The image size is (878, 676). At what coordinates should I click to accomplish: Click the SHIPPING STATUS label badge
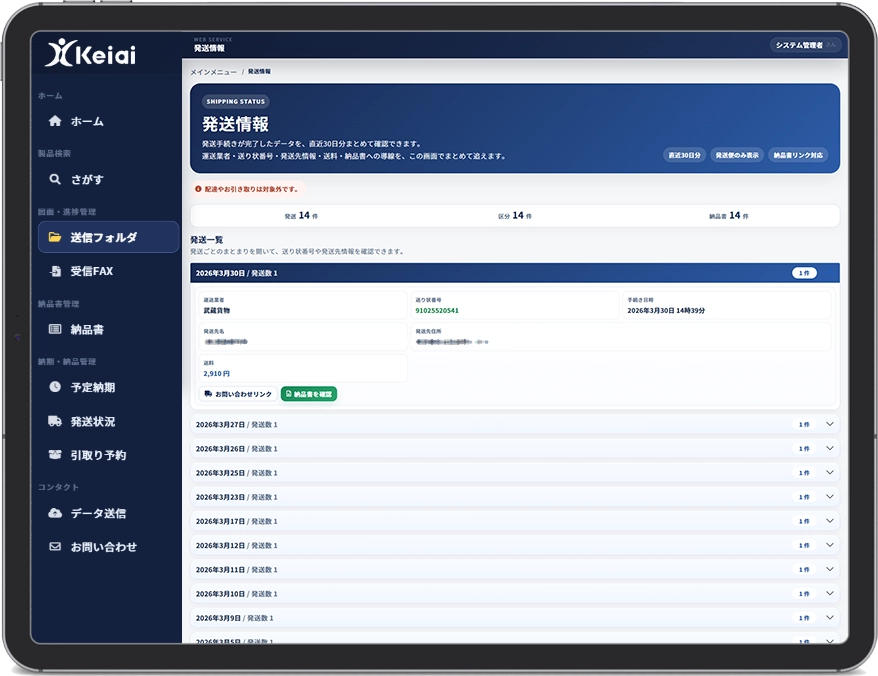point(235,101)
